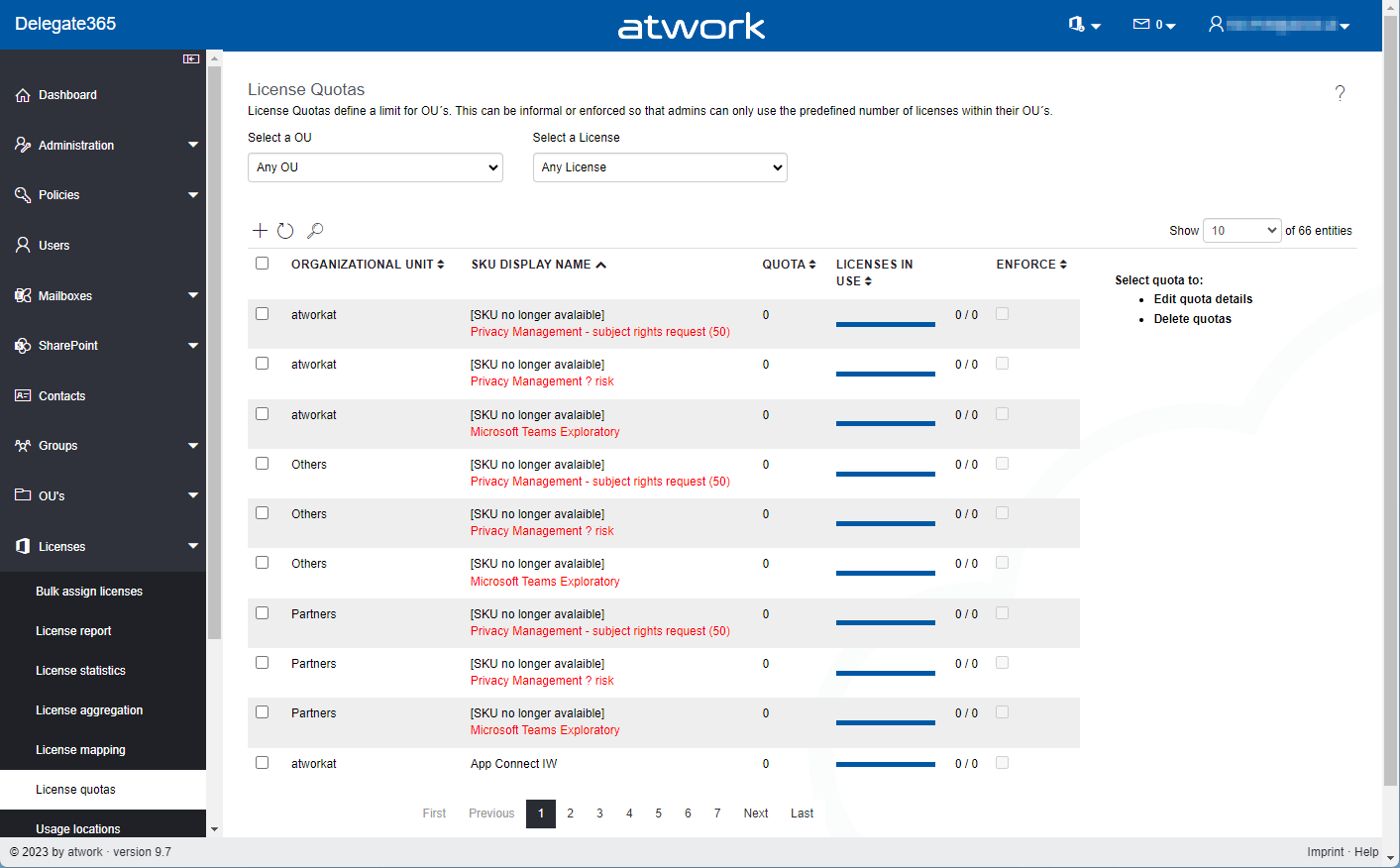This screenshot has height=868, width=1400.
Task: Open the Select a OU dropdown
Action: pyautogui.click(x=375, y=167)
